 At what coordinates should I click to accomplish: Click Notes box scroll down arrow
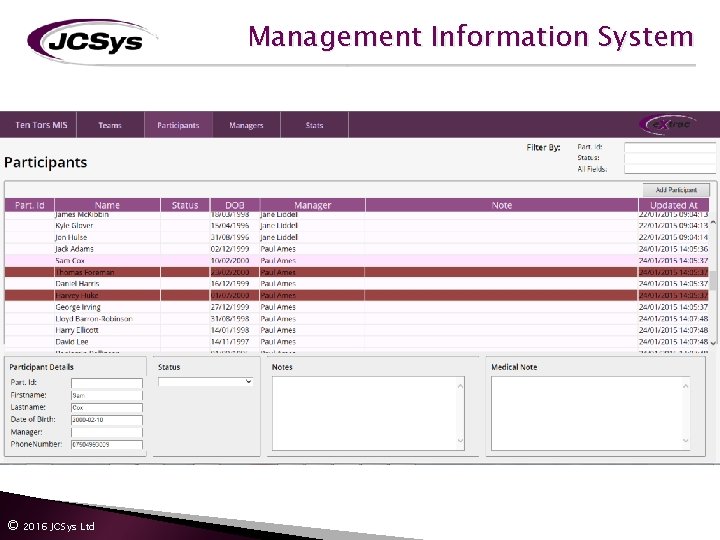pyautogui.click(x=460, y=441)
